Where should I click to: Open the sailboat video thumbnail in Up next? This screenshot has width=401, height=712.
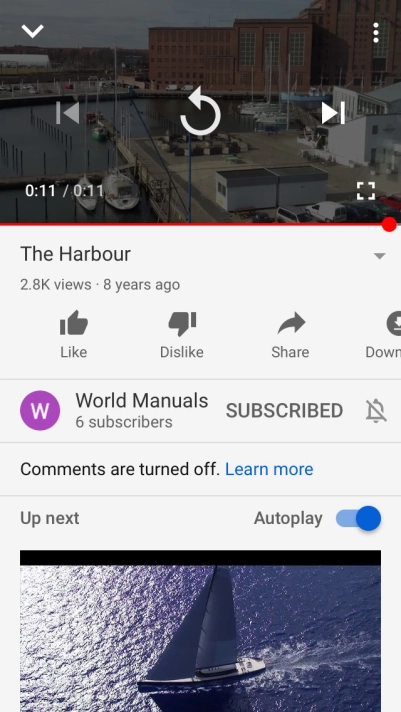200,631
